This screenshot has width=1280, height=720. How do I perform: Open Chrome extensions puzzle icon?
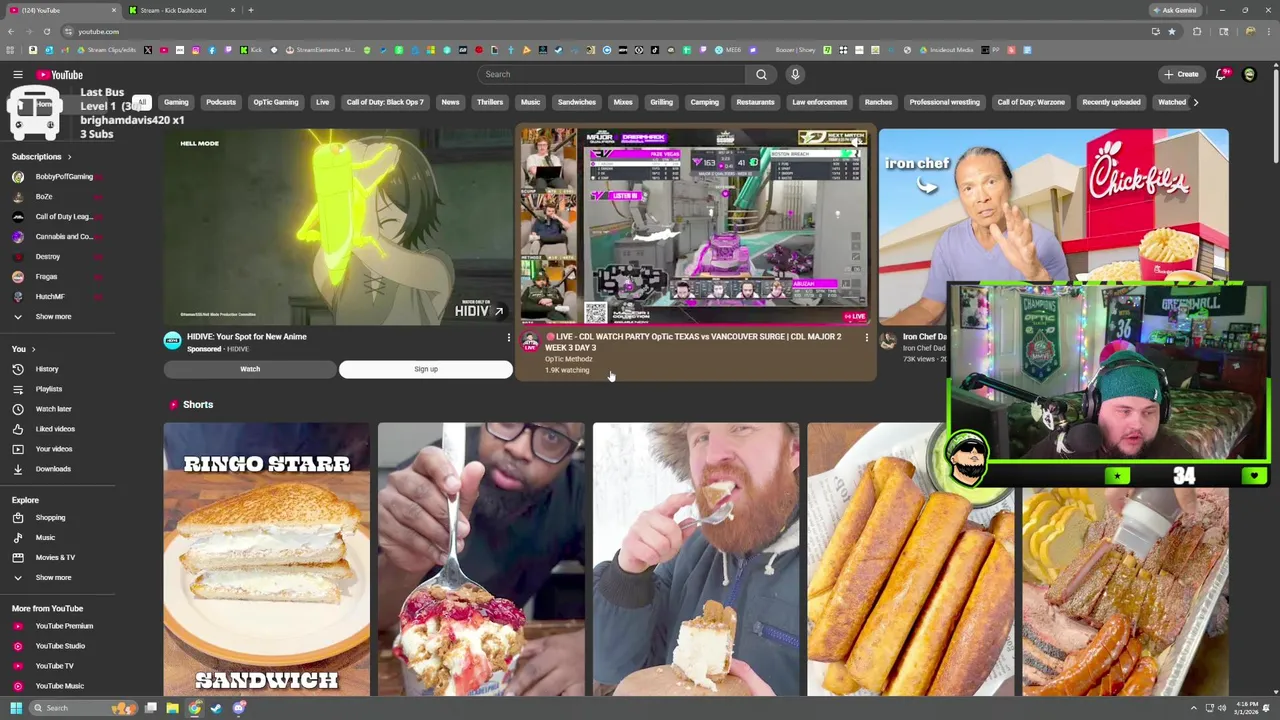[x=1197, y=31]
